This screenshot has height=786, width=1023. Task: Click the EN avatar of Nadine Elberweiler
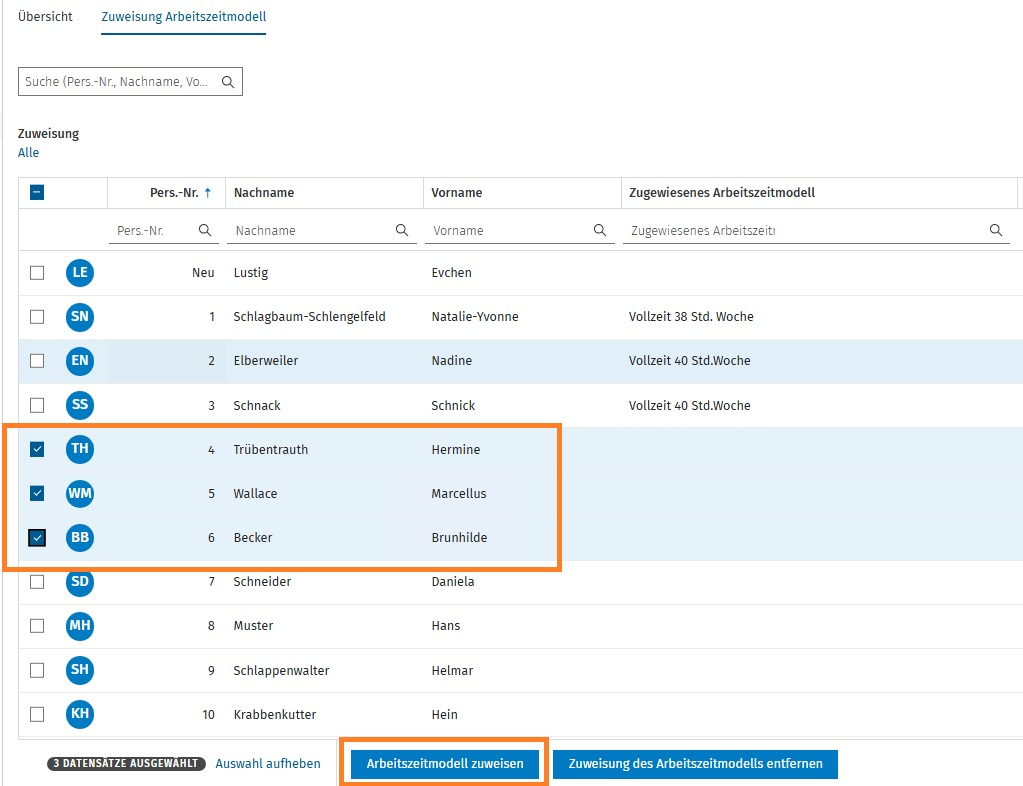[80, 361]
